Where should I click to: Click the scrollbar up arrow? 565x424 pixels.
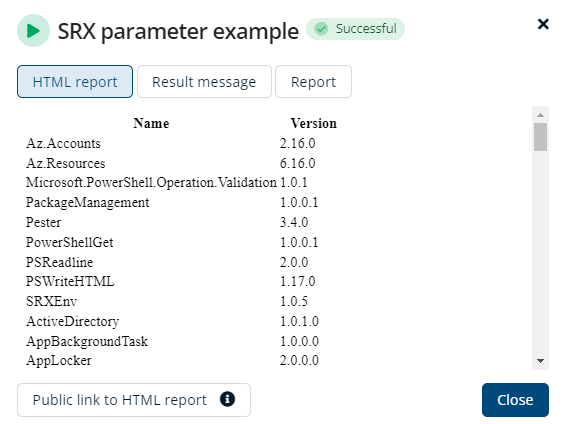(x=540, y=115)
